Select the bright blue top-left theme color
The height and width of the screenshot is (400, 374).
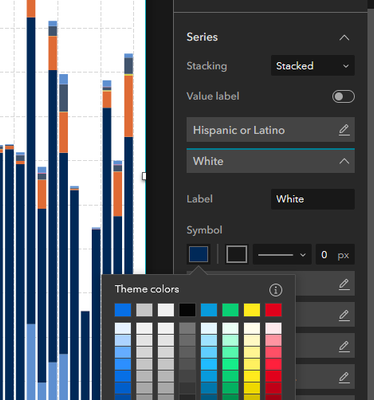[123, 310]
